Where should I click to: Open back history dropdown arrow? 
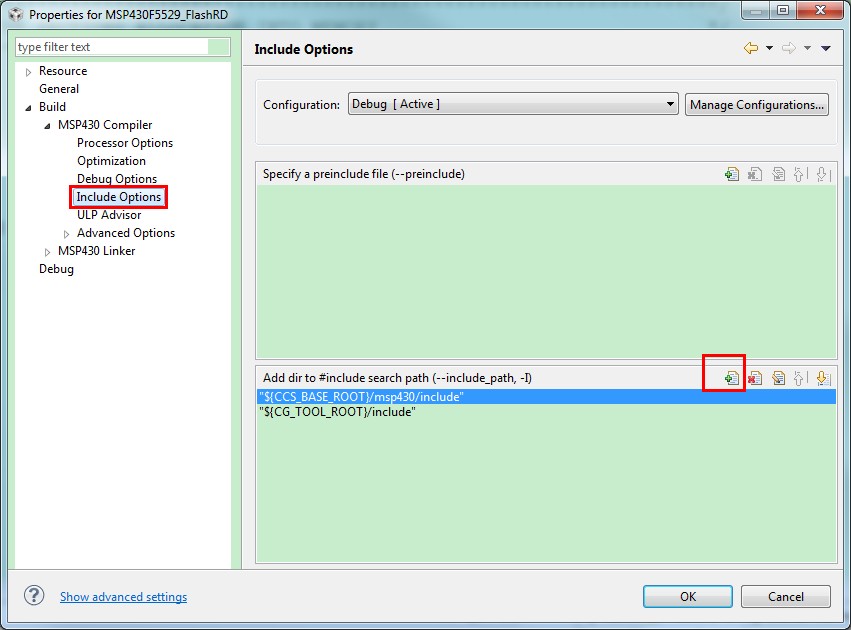click(769, 48)
